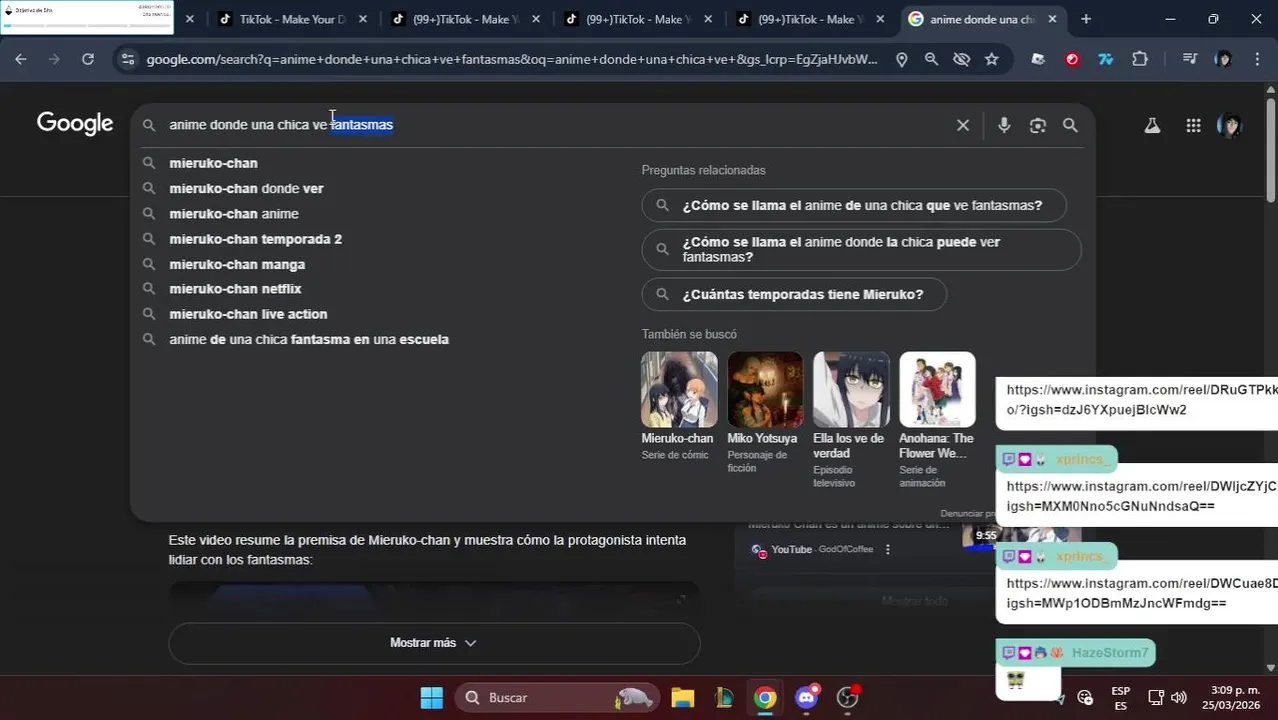This screenshot has width=1278, height=720.
Task: Choose suggestion mieruko-chan manga
Action: (237, 264)
